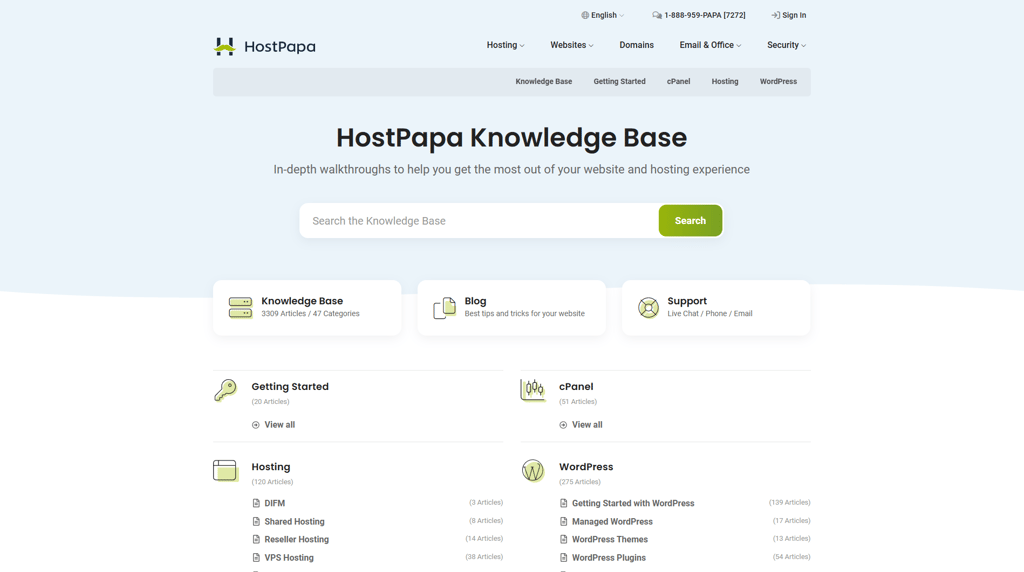Open the WordPress Themes subcategory
The image size is (1024, 572).
[610, 539]
